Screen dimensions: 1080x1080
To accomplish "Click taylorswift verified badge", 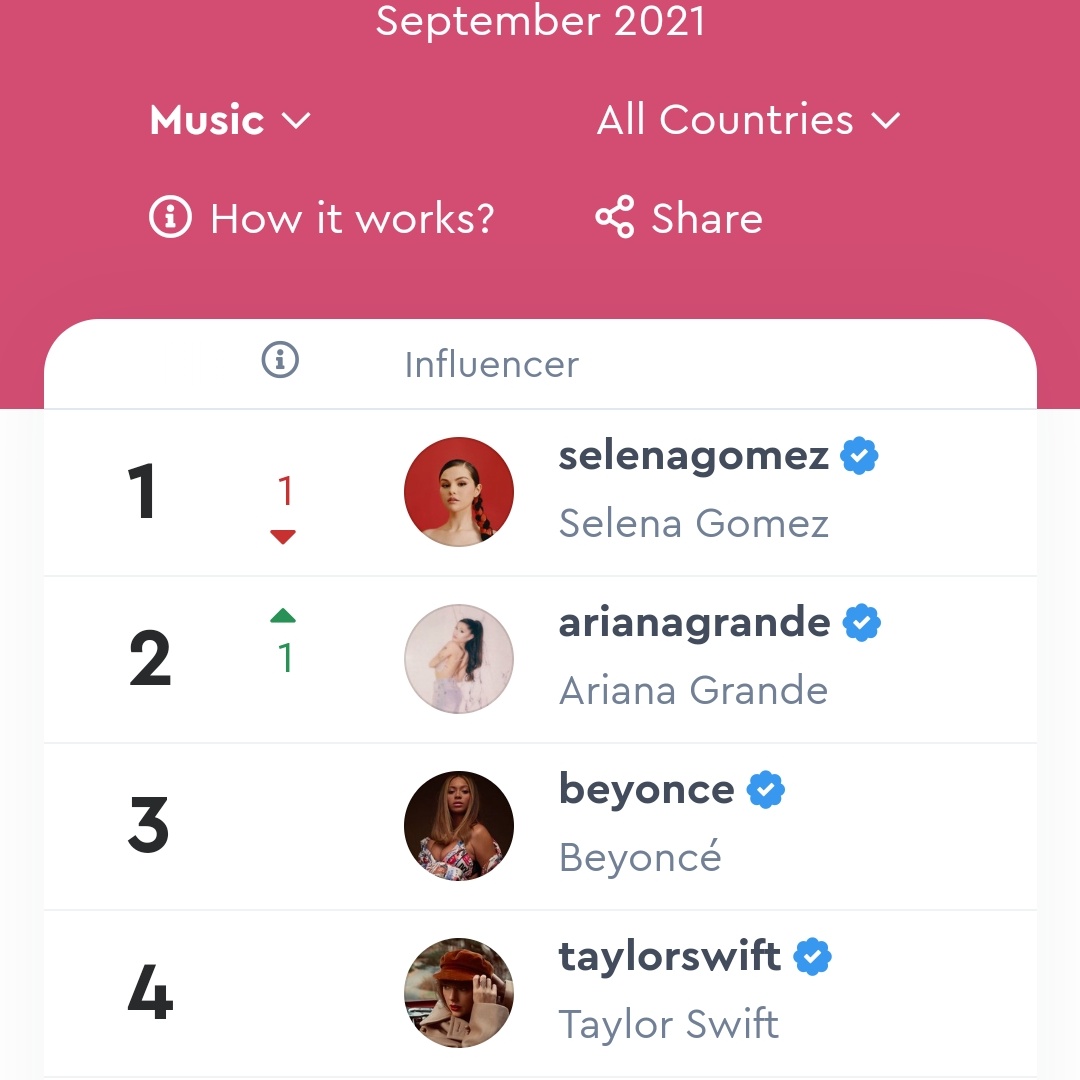I will click(813, 957).
